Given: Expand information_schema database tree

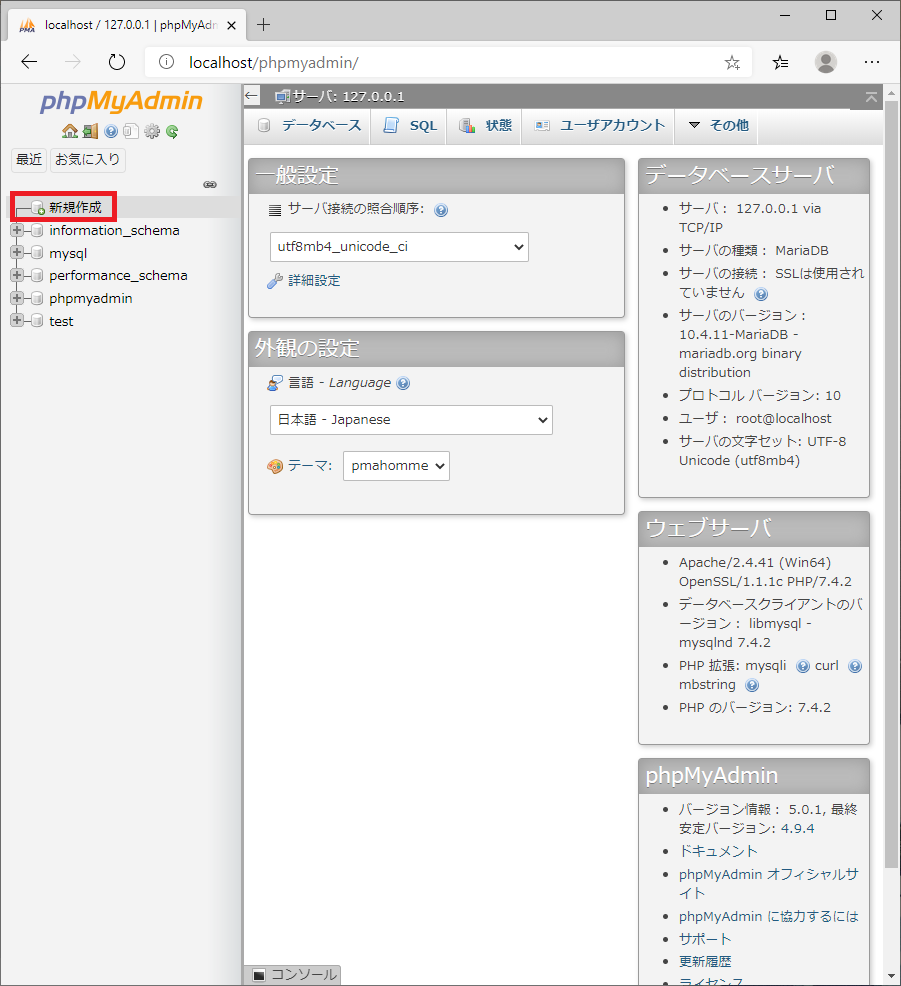Looking at the screenshot, I should click(17, 230).
